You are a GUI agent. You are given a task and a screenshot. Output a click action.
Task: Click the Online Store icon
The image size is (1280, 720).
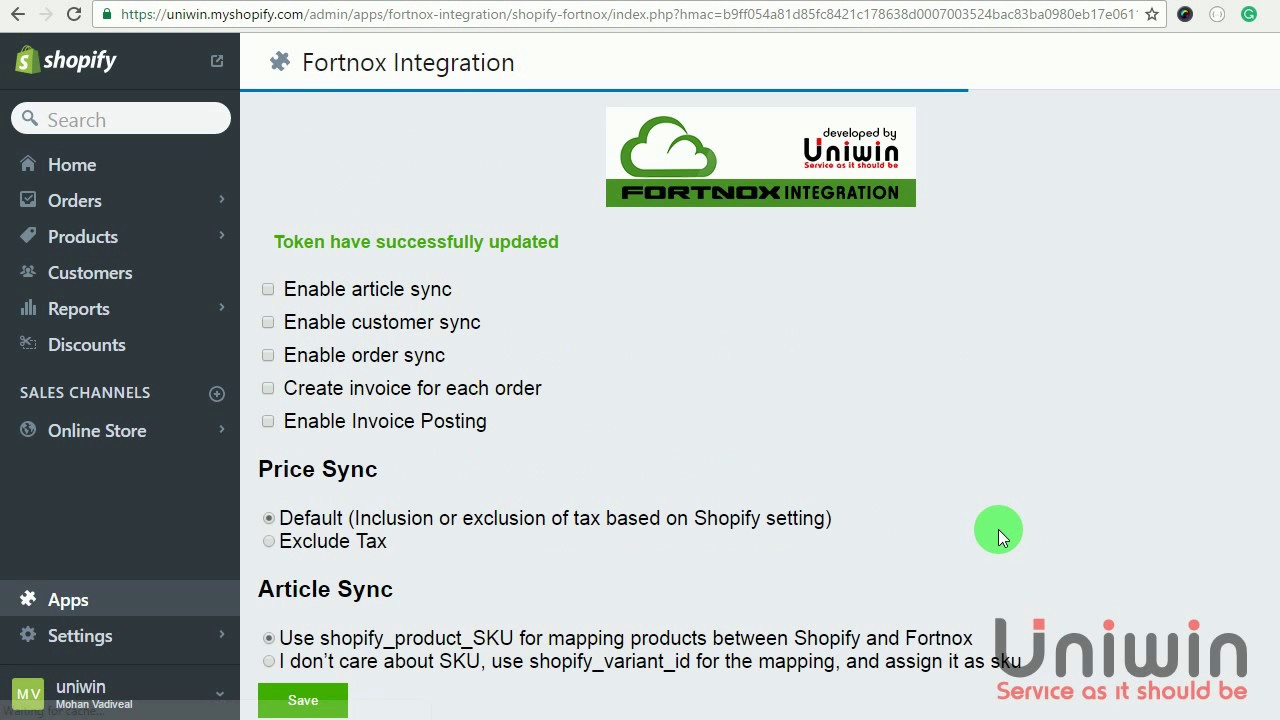pyautogui.click(x=28, y=430)
